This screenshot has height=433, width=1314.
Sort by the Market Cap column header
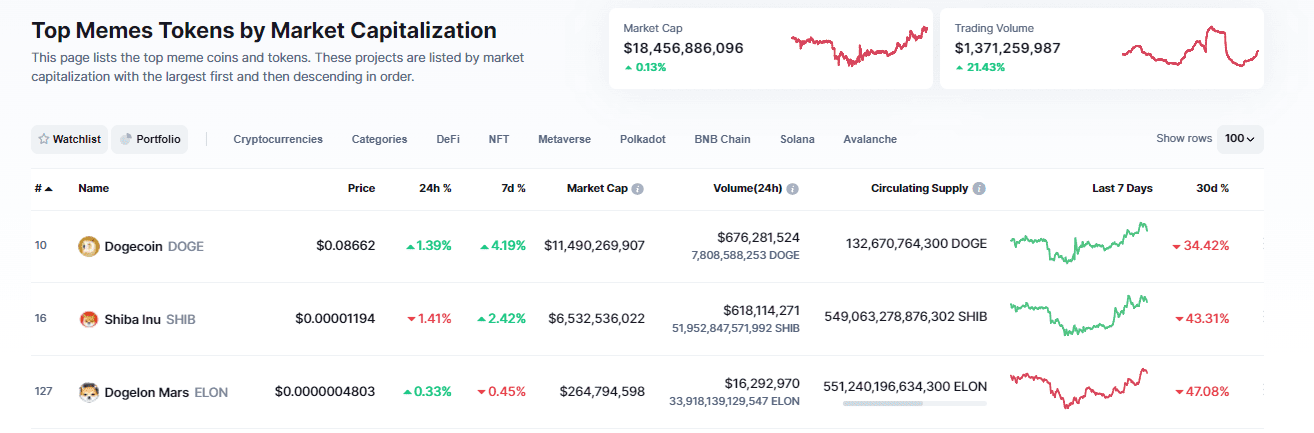(x=597, y=188)
